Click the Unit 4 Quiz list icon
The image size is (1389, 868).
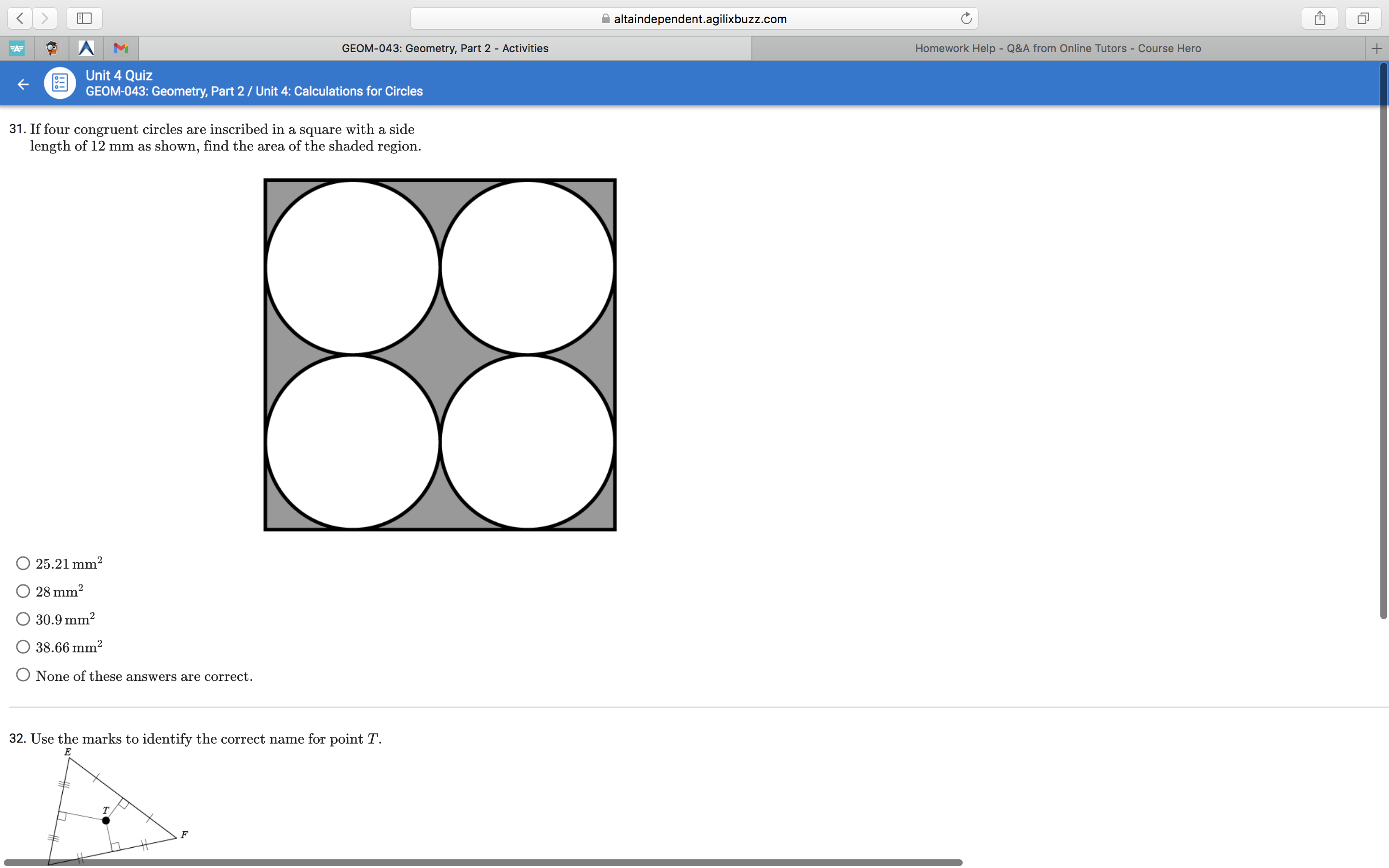(x=59, y=82)
